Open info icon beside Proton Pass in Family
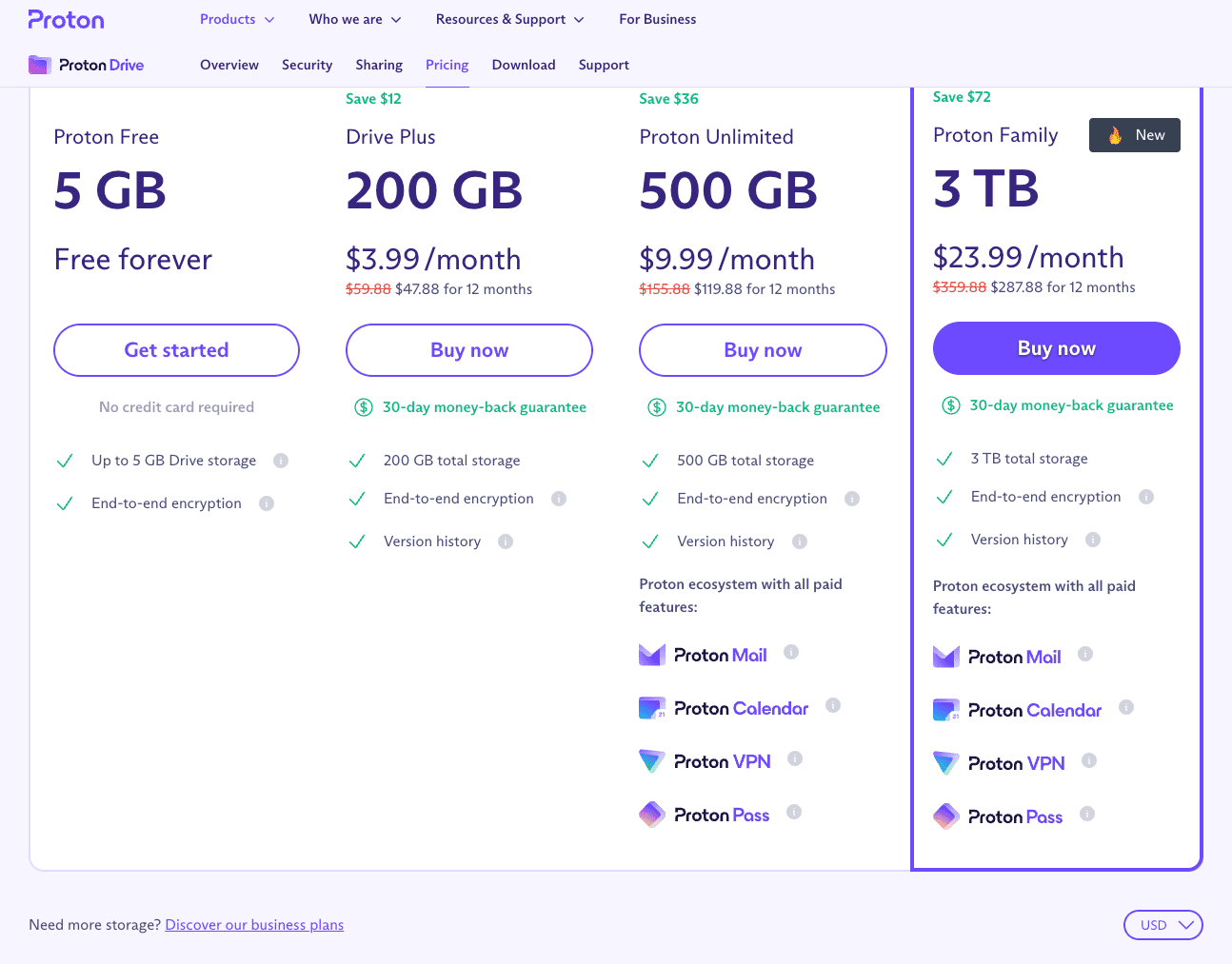The width and height of the screenshot is (1232, 964). click(x=1087, y=814)
